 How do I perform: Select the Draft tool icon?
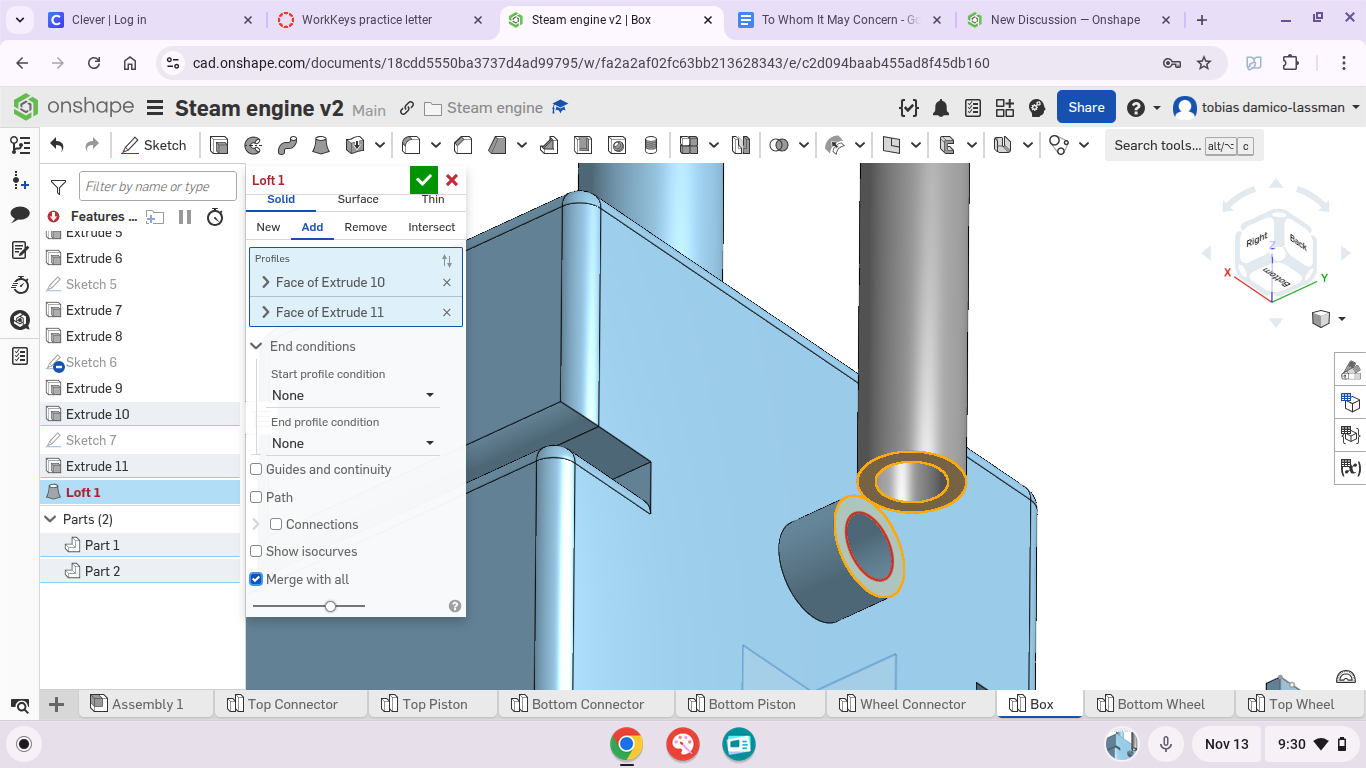[498, 145]
